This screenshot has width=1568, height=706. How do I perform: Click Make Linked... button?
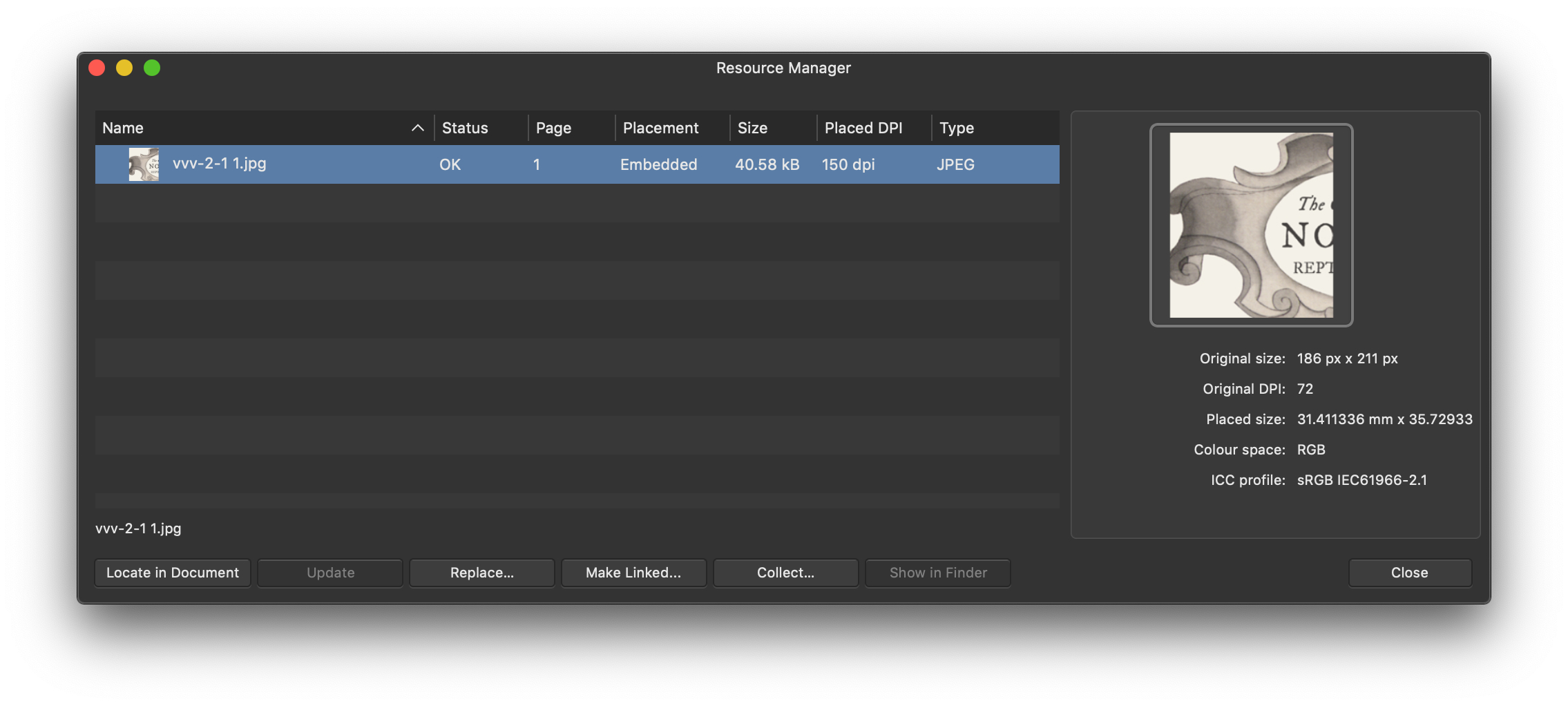pyautogui.click(x=633, y=573)
